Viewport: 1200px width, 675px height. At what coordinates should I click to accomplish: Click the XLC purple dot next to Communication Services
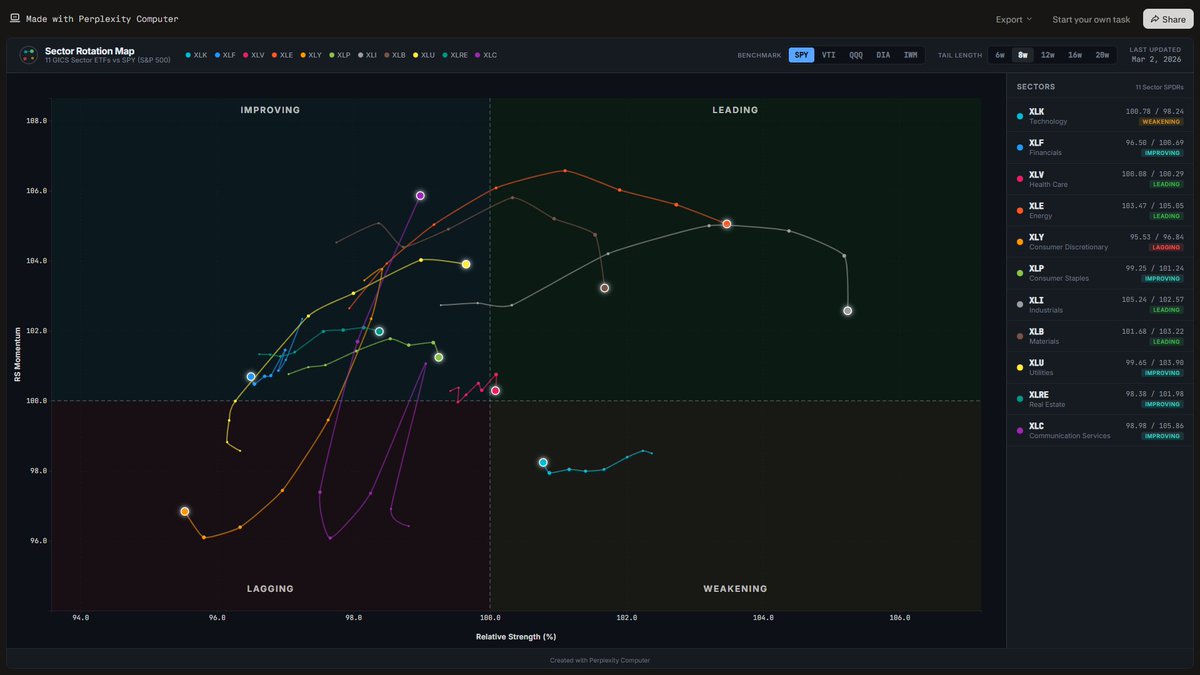(x=1019, y=430)
